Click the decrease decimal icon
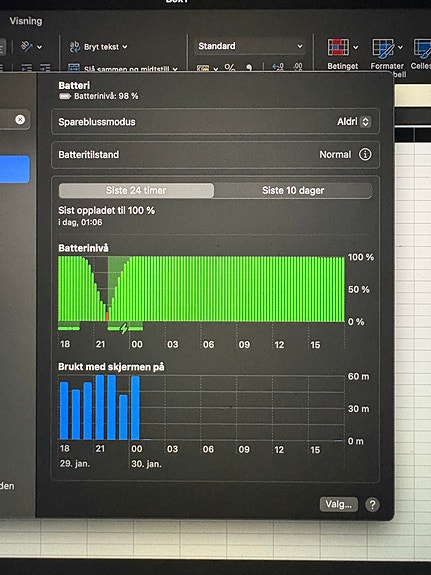The width and height of the screenshot is (431, 575). click(297, 67)
